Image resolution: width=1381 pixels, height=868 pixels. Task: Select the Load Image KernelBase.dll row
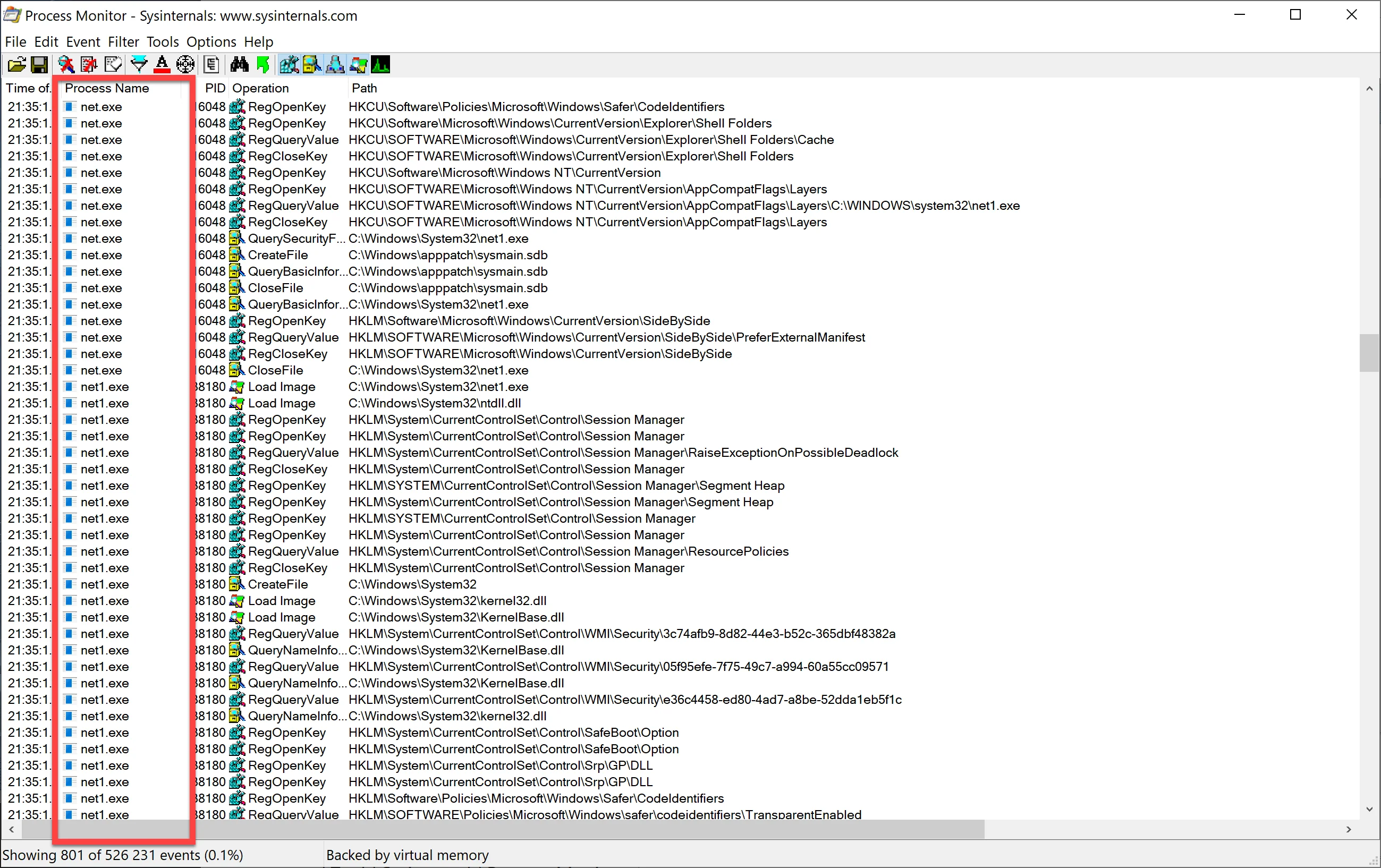(x=681, y=617)
